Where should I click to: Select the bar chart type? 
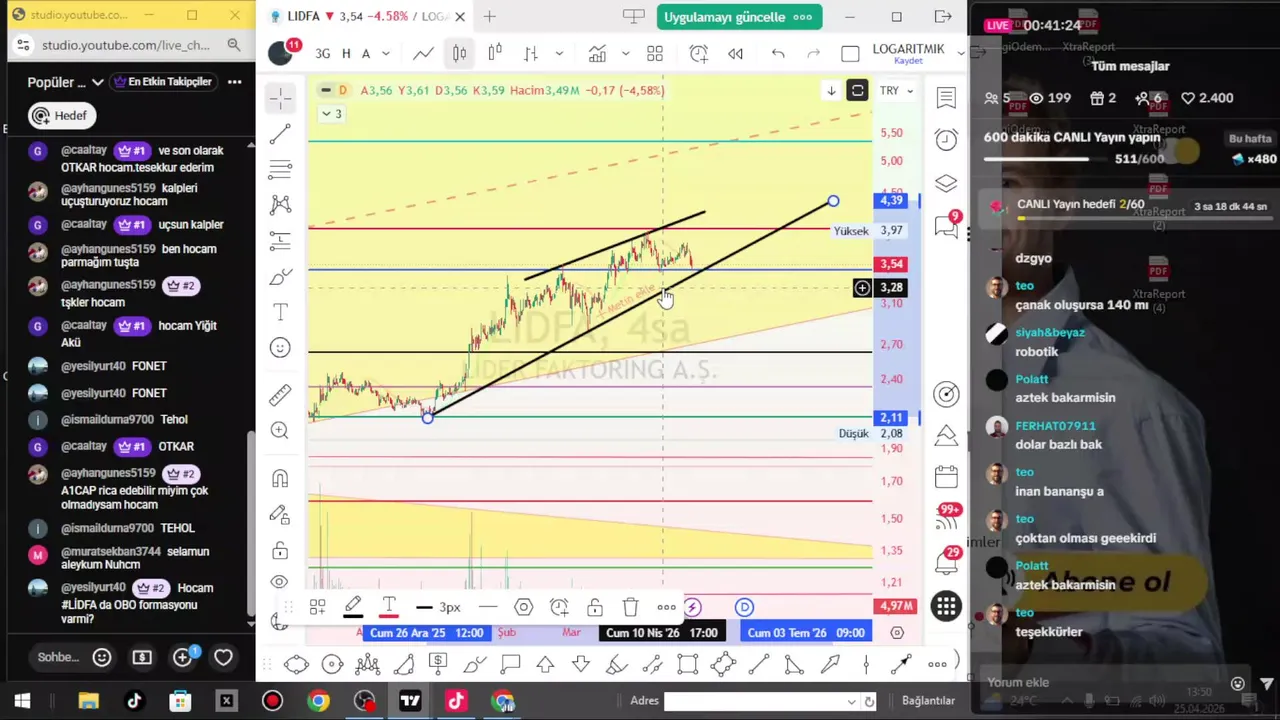click(531, 53)
